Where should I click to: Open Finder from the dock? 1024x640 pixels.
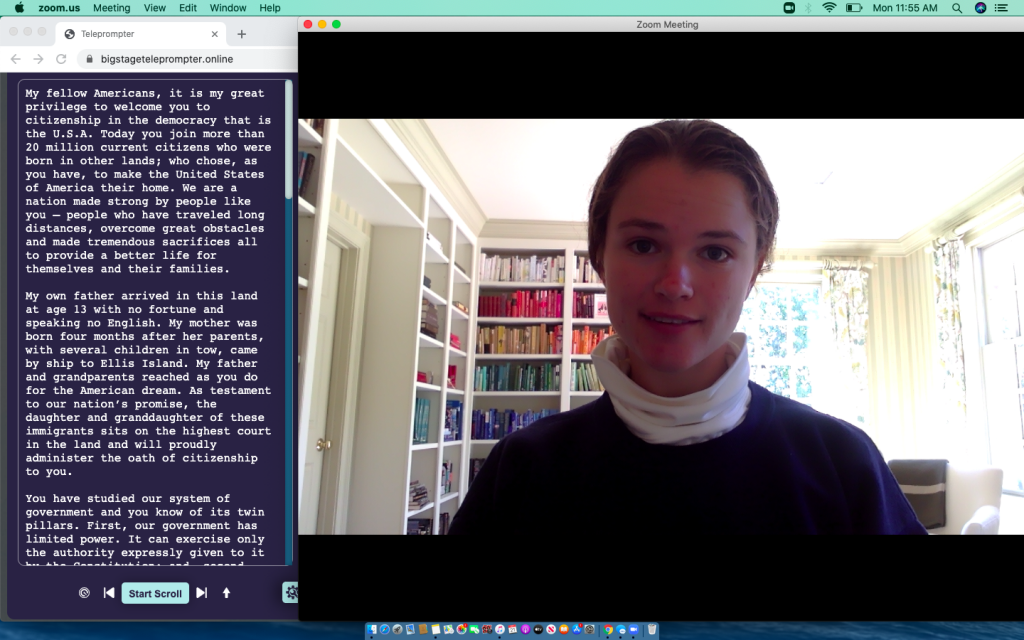coord(372,630)
